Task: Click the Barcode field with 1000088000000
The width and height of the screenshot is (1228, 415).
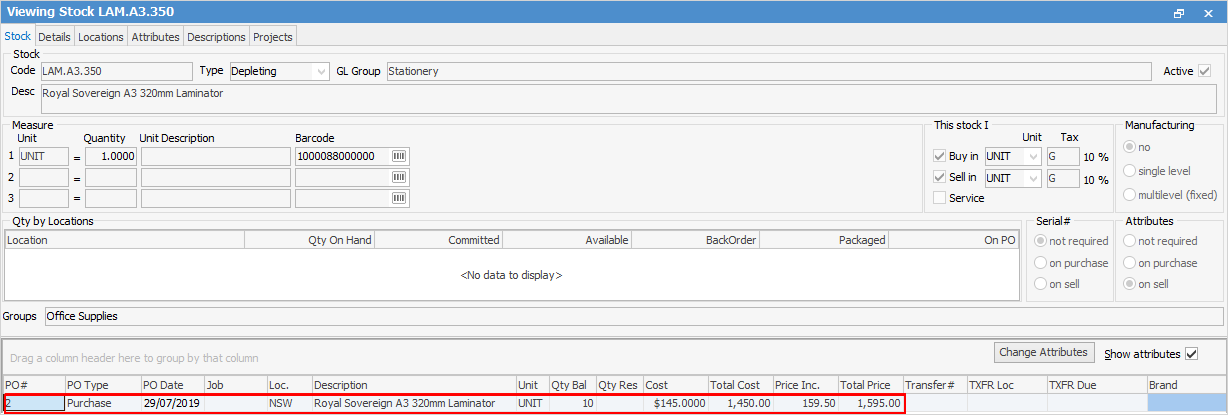Action: coord(342,157)
